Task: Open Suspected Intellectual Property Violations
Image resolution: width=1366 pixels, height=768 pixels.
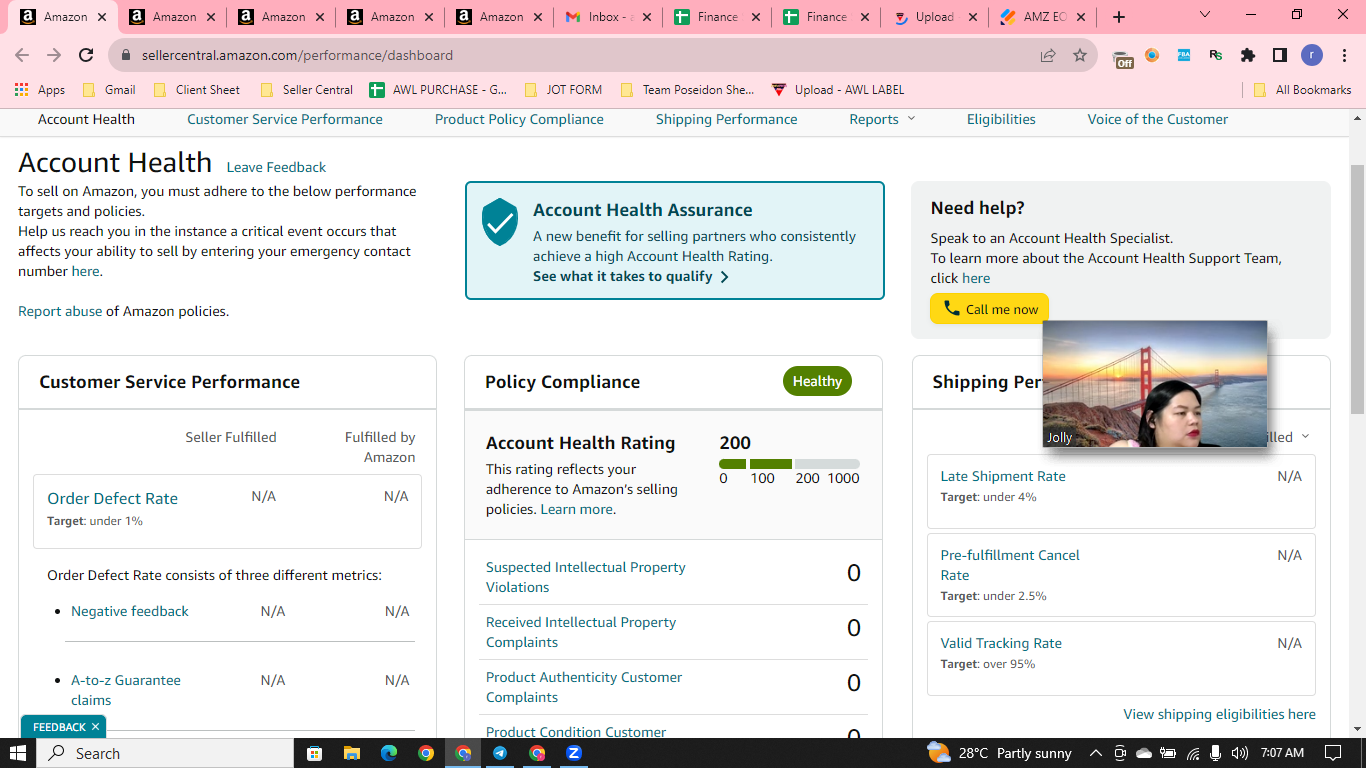Action: tap(586, 577)
